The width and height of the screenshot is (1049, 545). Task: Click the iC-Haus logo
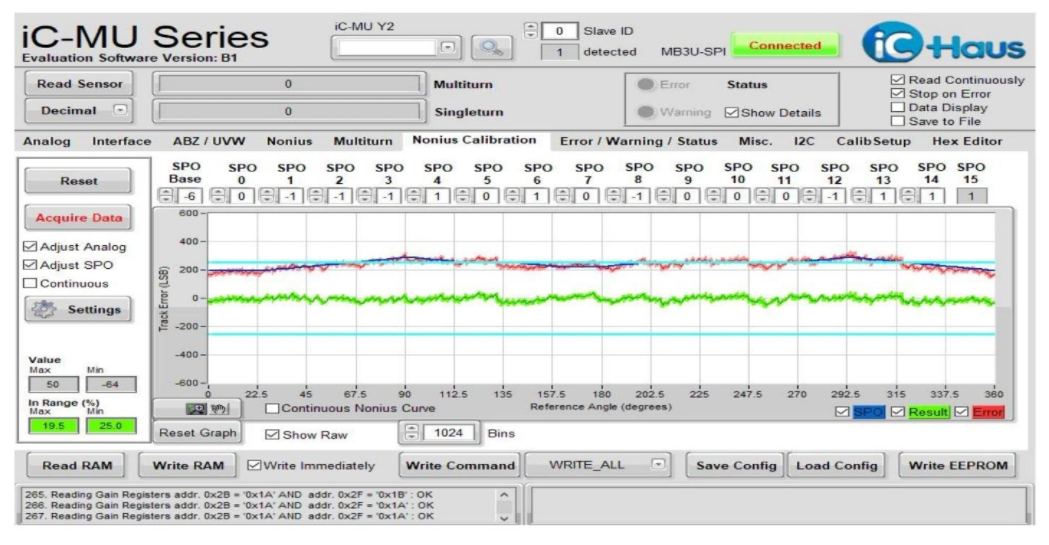pos(943,43)
